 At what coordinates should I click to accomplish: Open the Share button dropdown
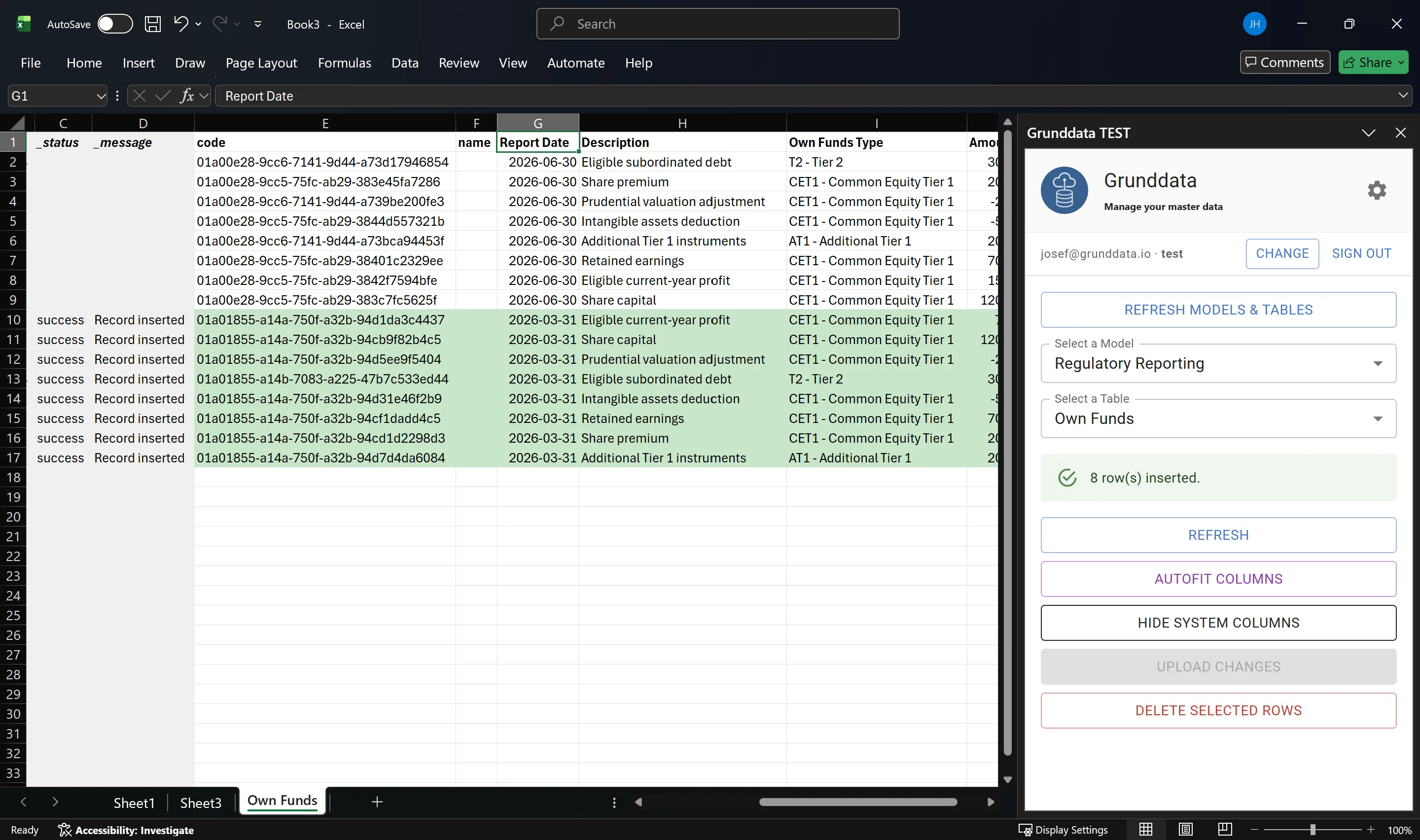pos(1402,62)
